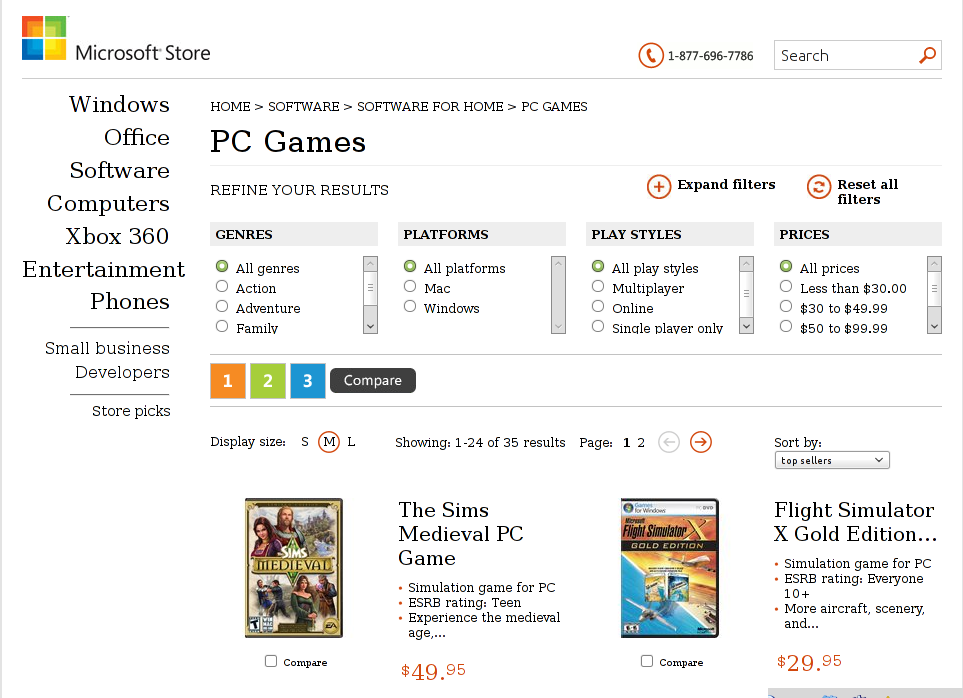963x698 pixels.
Task: Click the Compare button
Action: (x=373, y=381)
